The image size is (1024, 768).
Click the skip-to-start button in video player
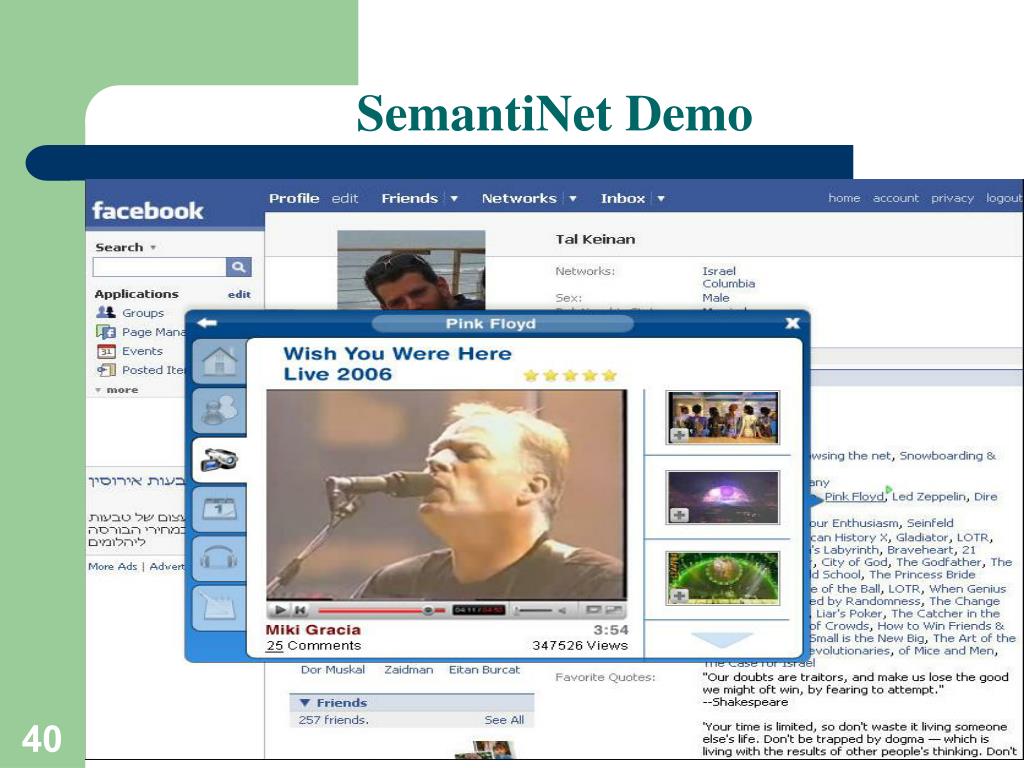pyautogui.click(x=300, y=610)
